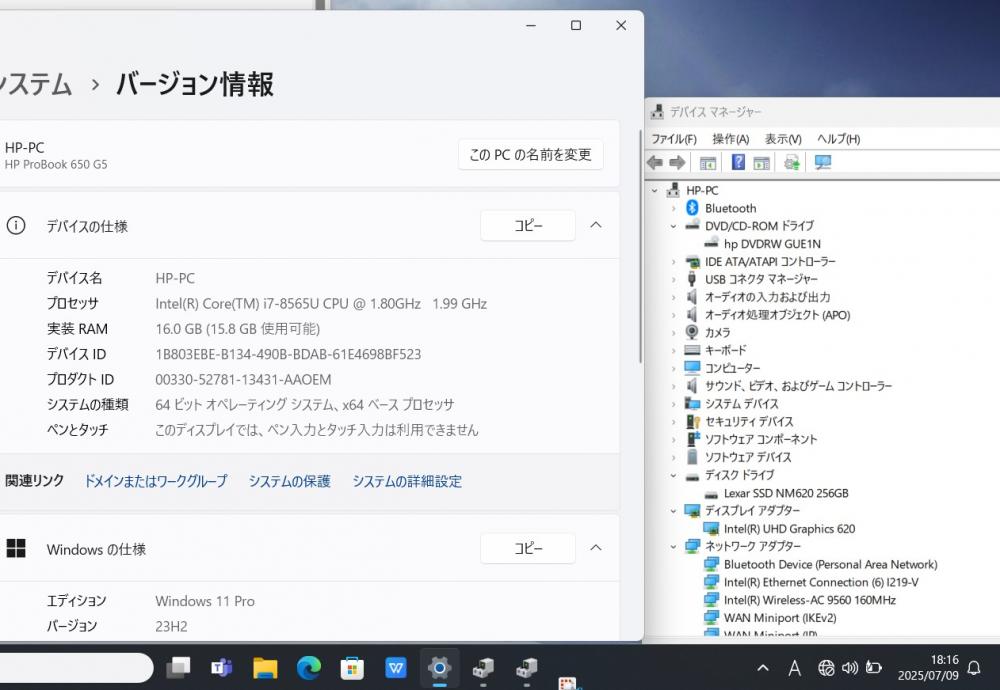1000x690 pixels.
Task: Open the 操作(A) menu
Action: 730,139
